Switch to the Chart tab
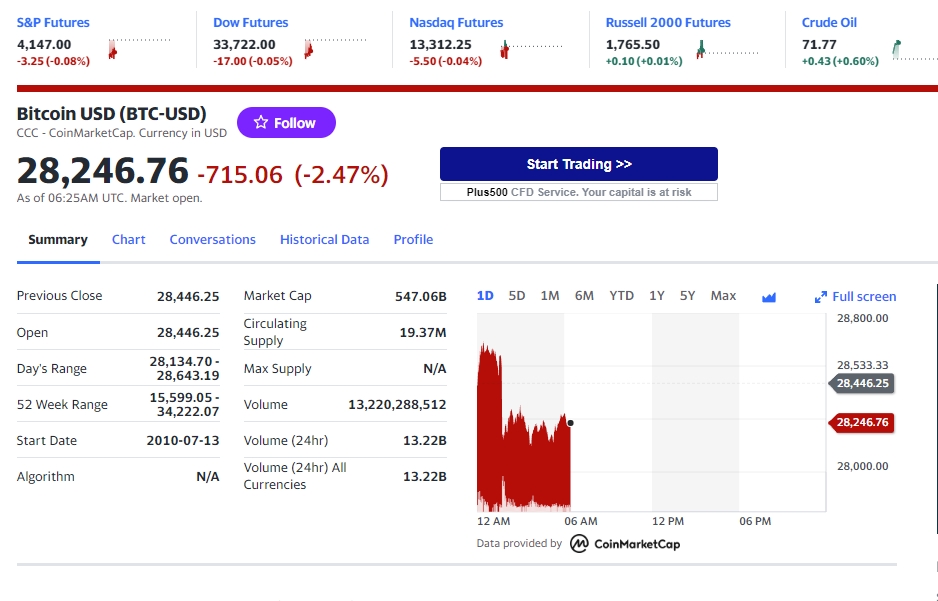This screenshot has height=601, width=938. (x=129, y=239)
